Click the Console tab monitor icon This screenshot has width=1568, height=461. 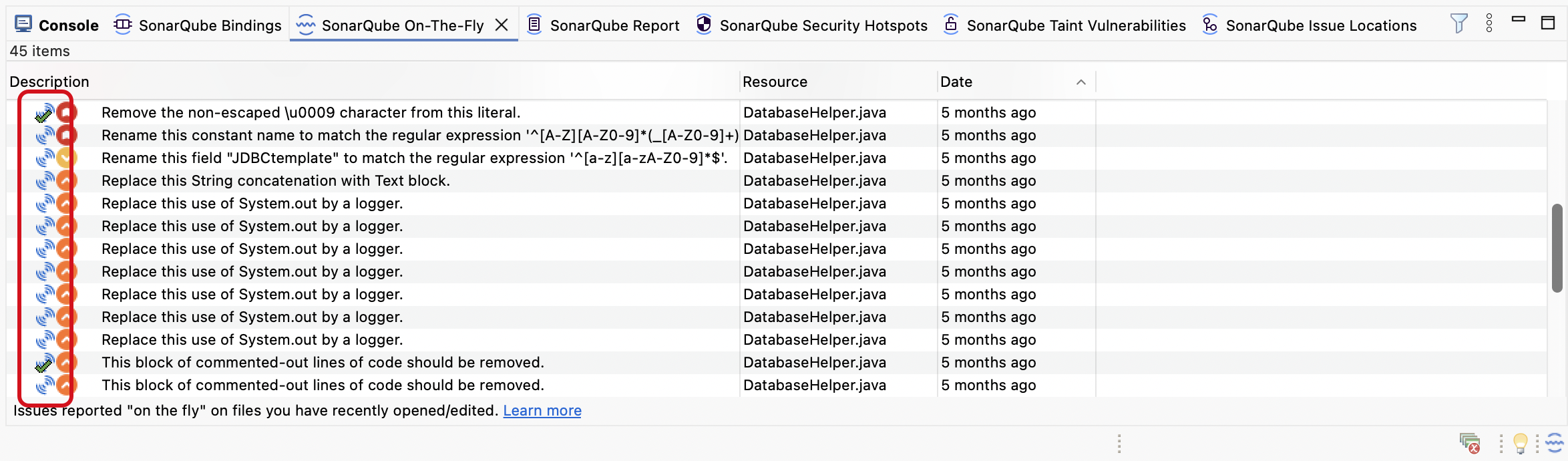(23, 25)
